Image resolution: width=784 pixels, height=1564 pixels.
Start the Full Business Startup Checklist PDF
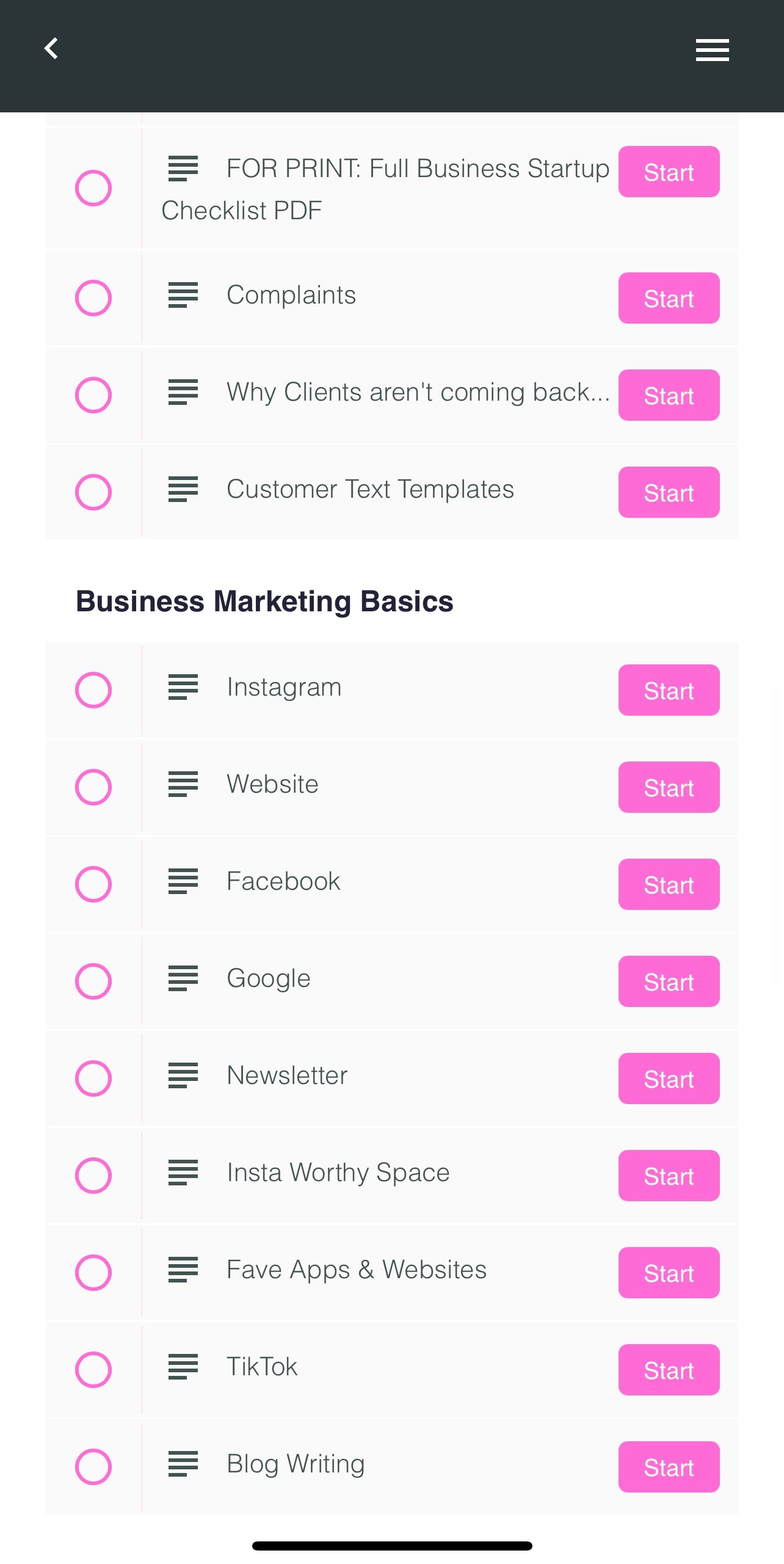[x=669, y=172]
